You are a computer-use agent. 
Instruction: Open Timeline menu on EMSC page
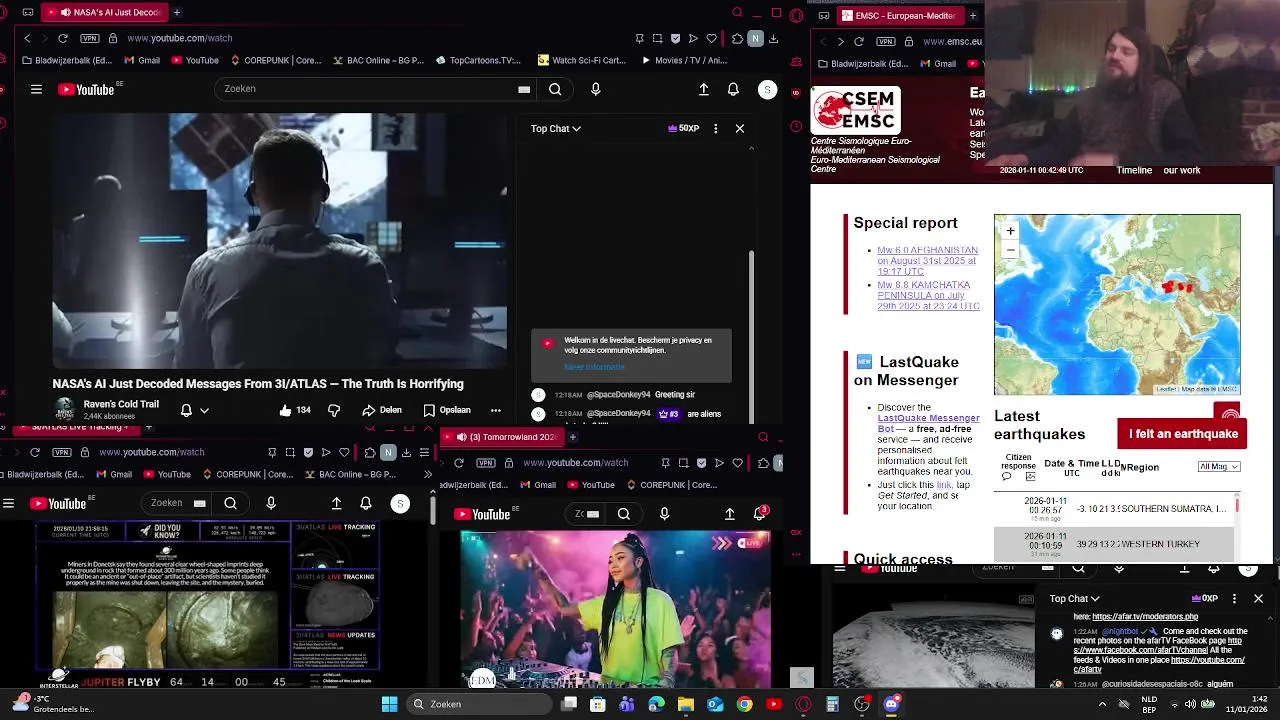click(1134, 170)
